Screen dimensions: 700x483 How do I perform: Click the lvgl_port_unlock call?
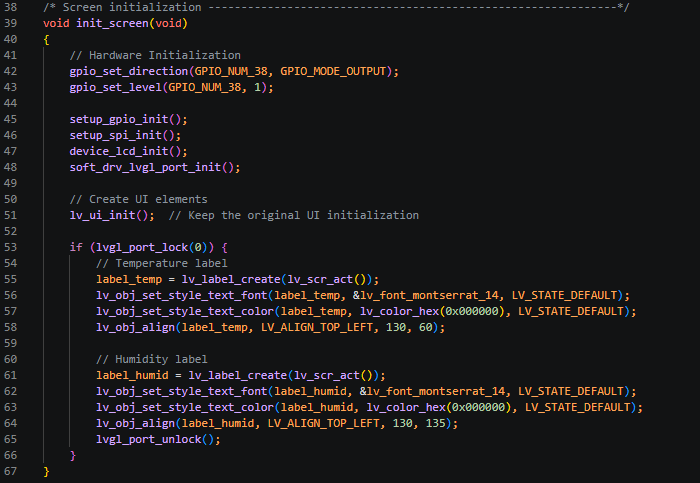coord(149,440)
